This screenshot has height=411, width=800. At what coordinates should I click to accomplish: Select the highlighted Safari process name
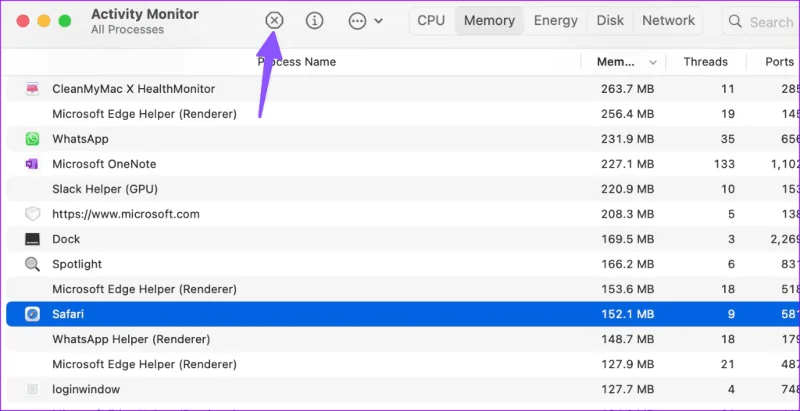coord(68,314)
